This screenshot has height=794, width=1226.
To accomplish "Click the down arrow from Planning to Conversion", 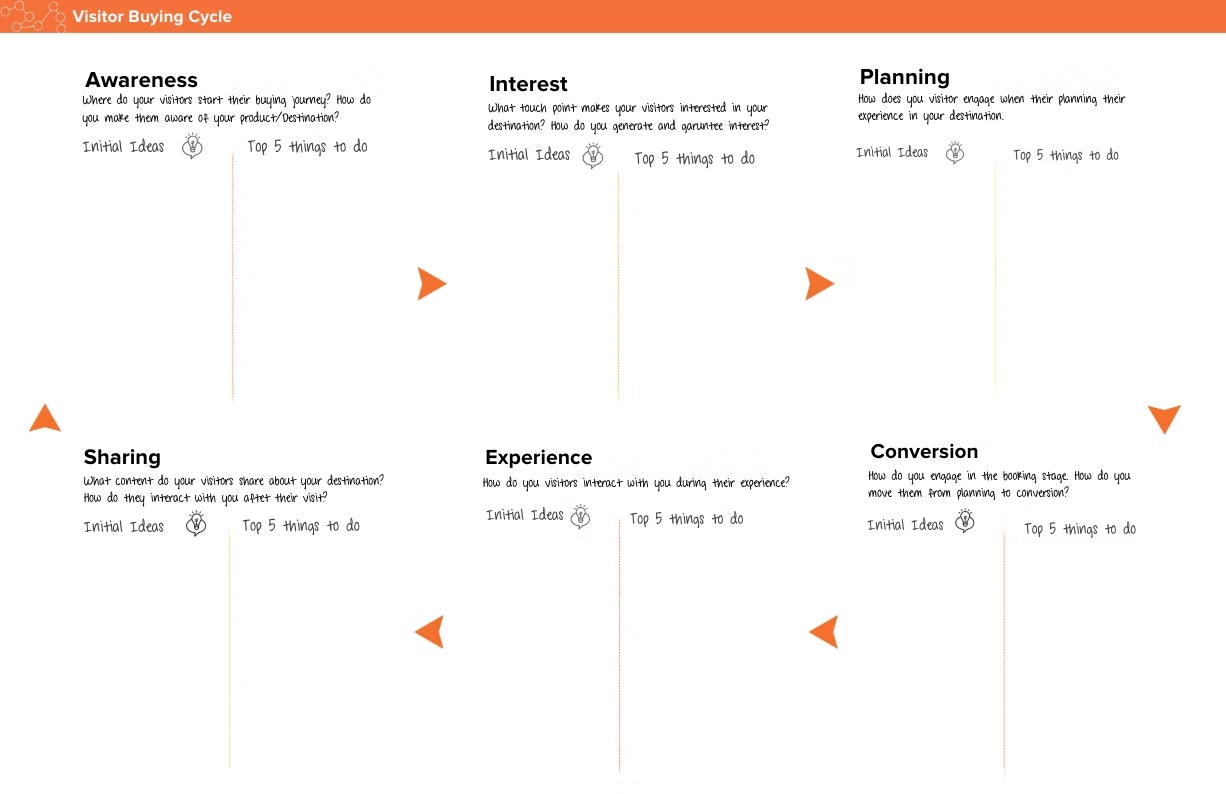I will (x=1164, y=418).
